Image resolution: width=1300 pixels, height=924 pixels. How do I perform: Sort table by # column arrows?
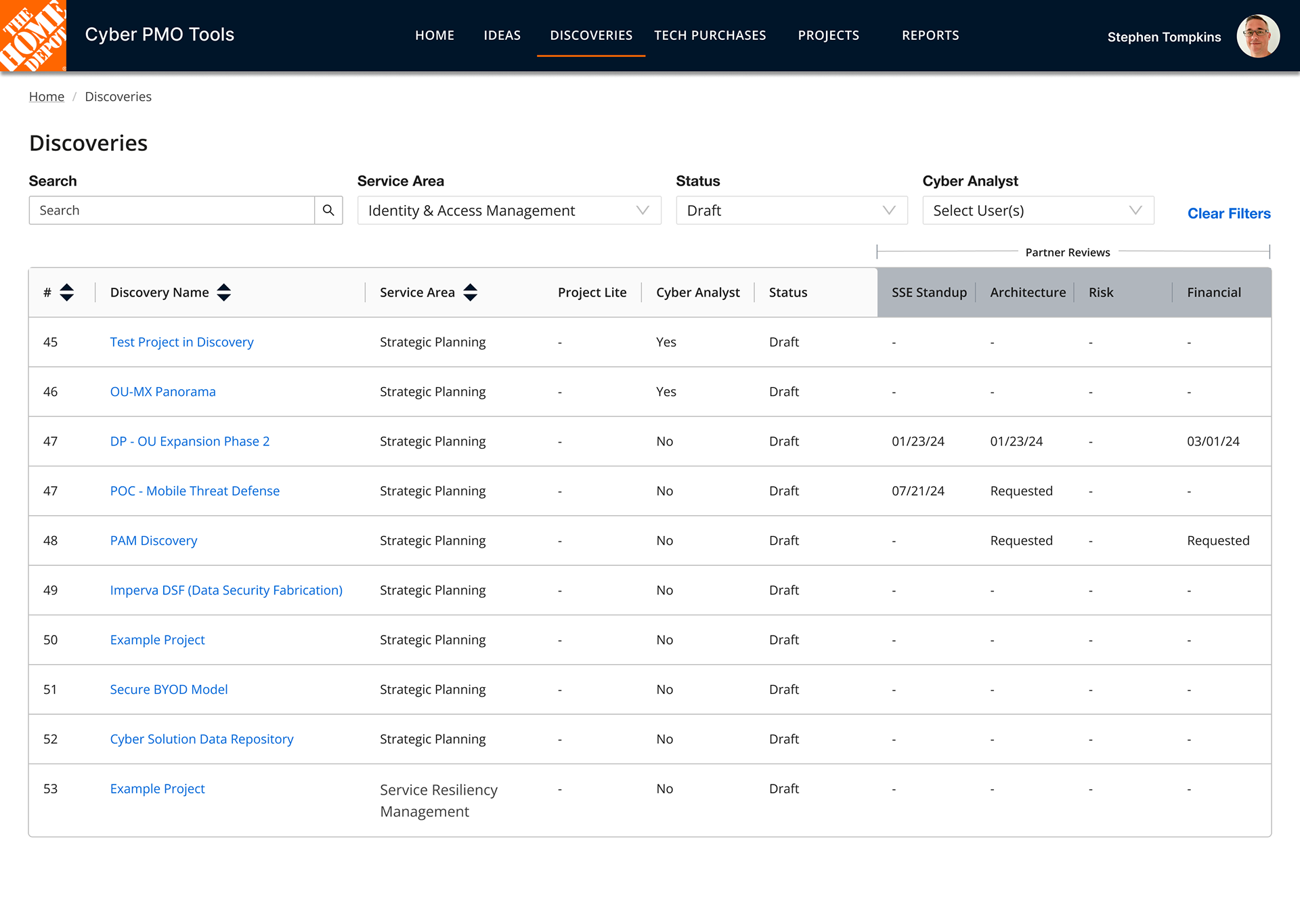tap(66, 292)
